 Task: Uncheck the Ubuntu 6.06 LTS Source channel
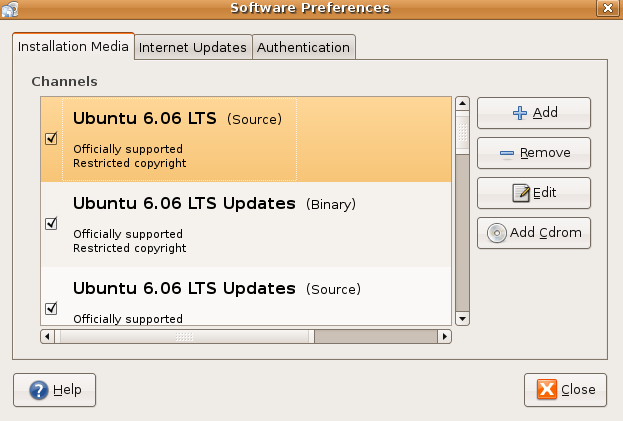click(x=51, y=139)
